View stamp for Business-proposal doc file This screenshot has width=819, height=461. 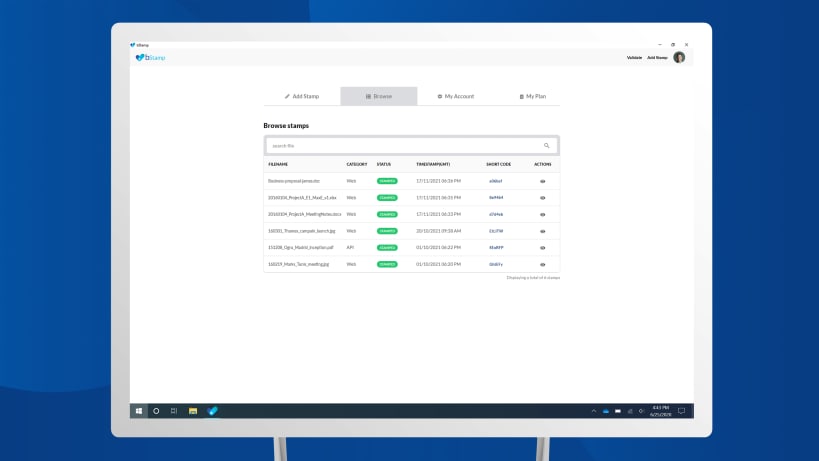[x=542, y=181]
